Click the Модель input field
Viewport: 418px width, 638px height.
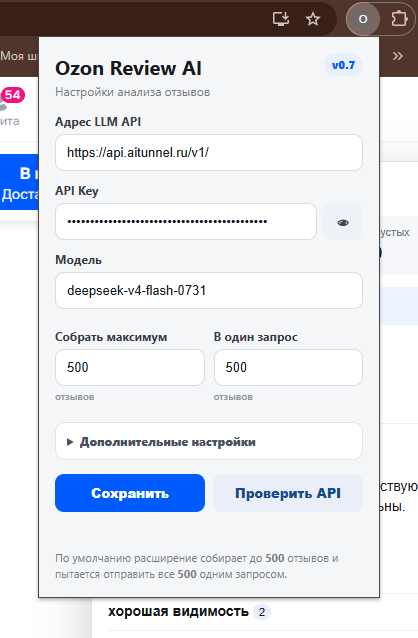click(x=209, y=291)
